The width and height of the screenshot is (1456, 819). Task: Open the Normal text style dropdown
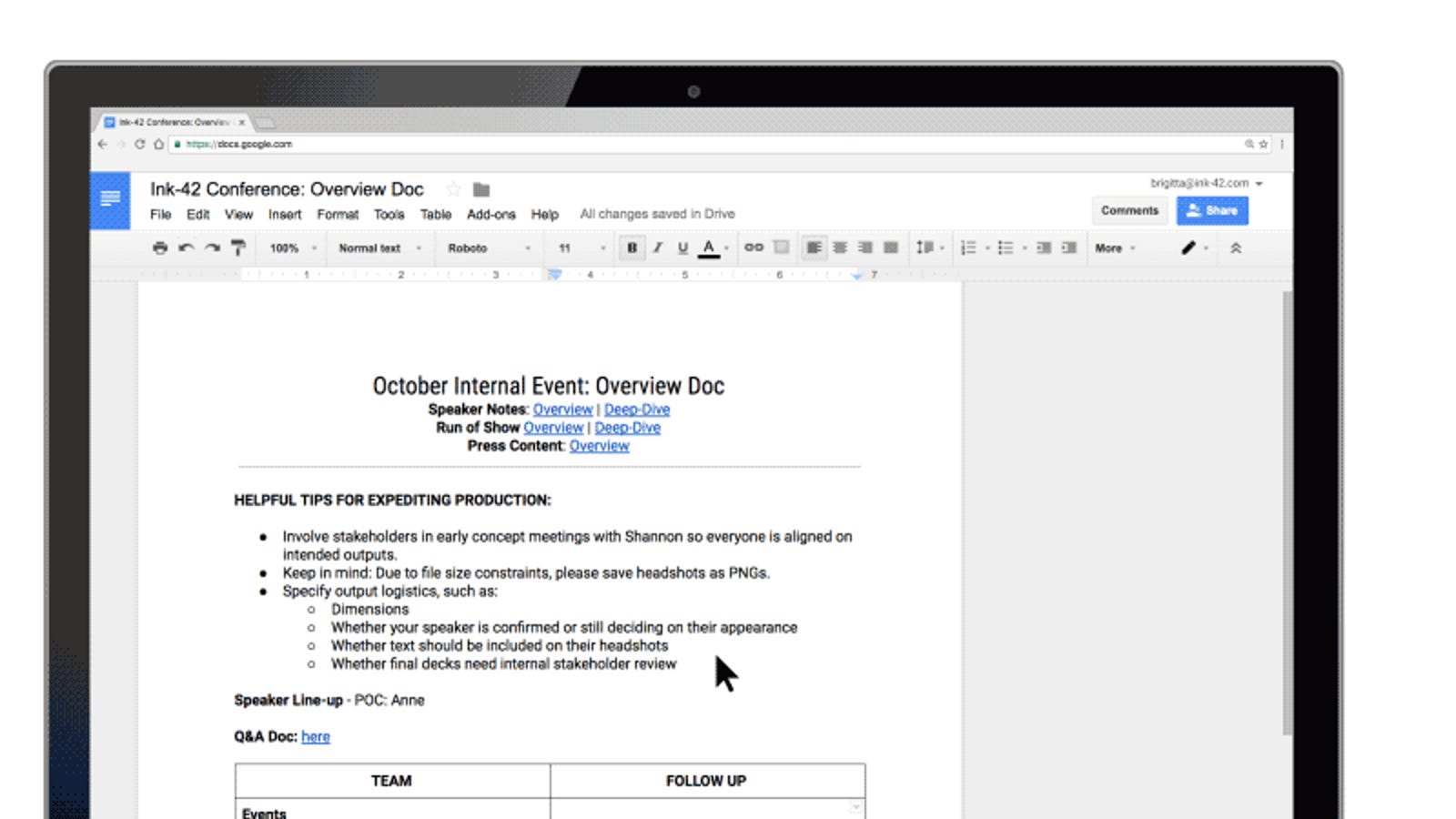click(x=380, y=248)
